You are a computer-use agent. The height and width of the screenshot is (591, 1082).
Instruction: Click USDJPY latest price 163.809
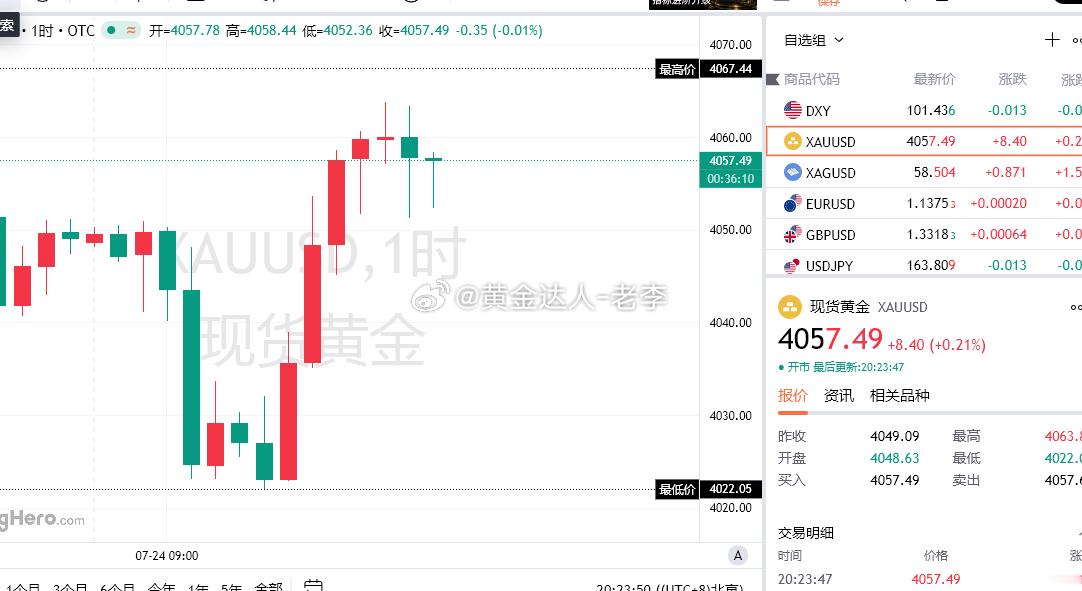coord(931,265)
